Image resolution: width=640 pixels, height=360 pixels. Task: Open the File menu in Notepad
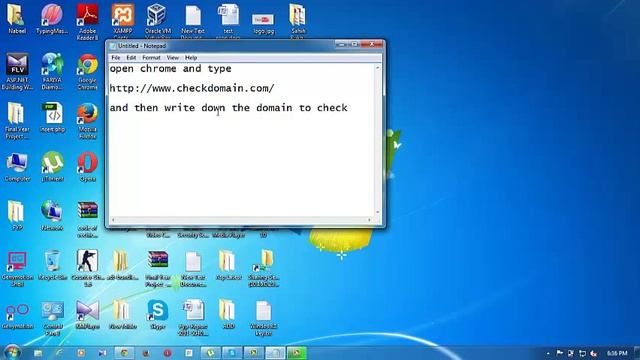pyautogui.click(x=116, y=58)
